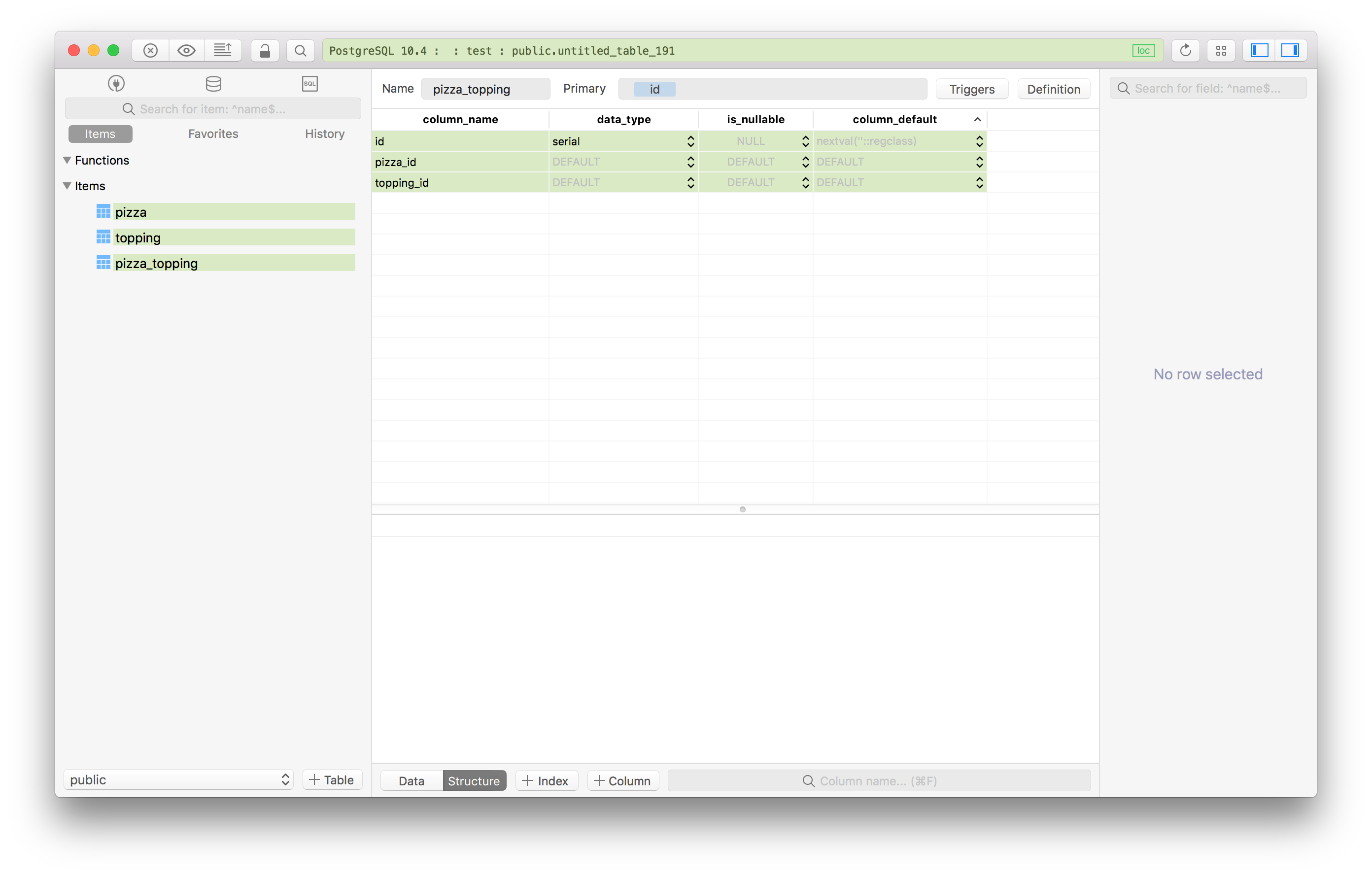Viewport: 1372px width, 876px height.
Task: Click the eye view toolbar icon
Action: (x=186, y=50)
